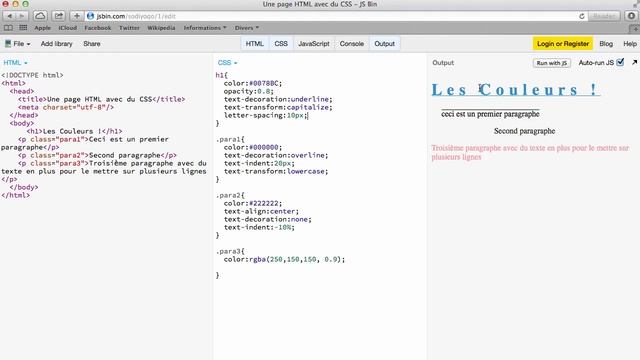
Task: Open the Reader view button
Action: (x=604, y=16)
